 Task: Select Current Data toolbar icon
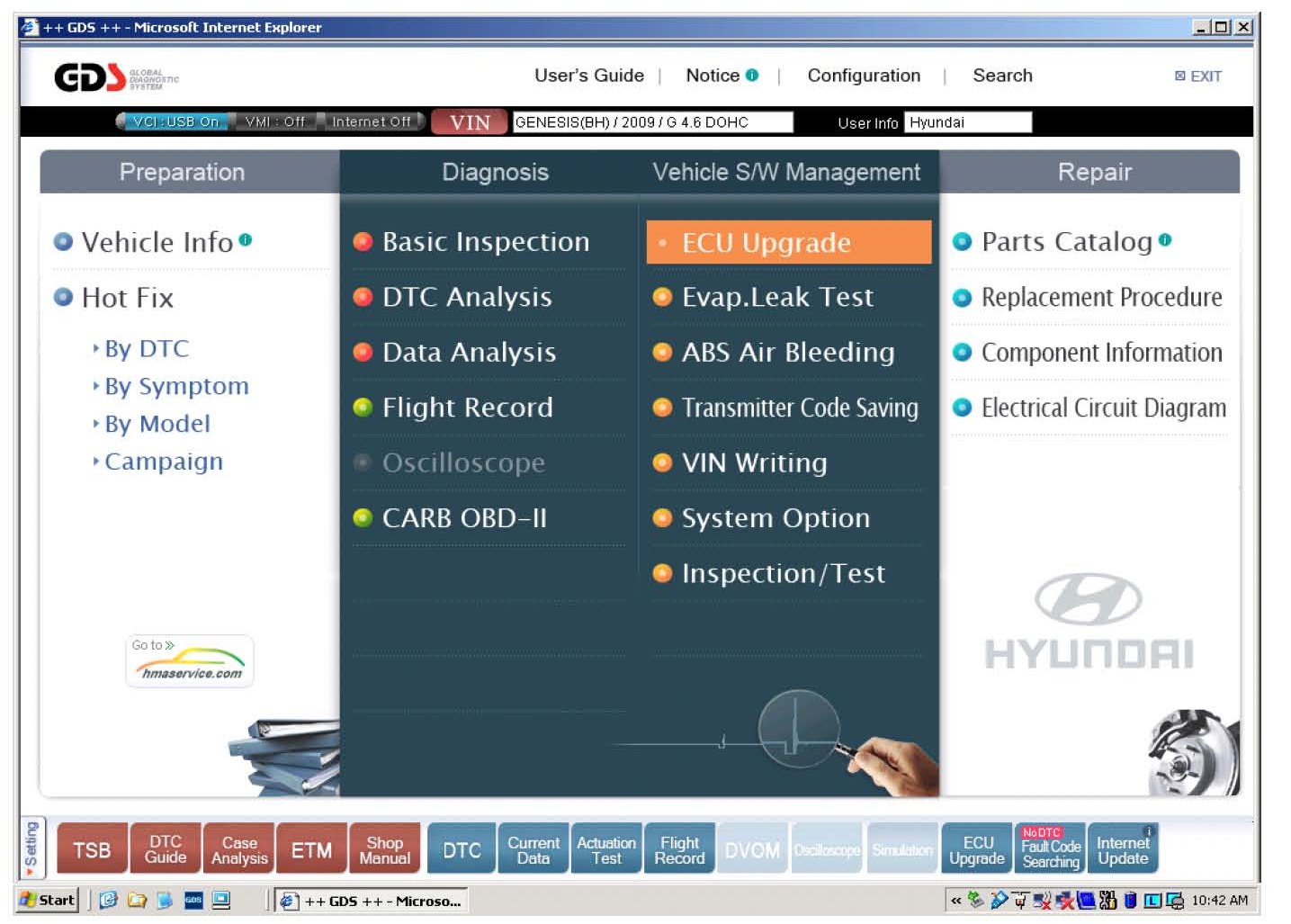pos(533,849)
